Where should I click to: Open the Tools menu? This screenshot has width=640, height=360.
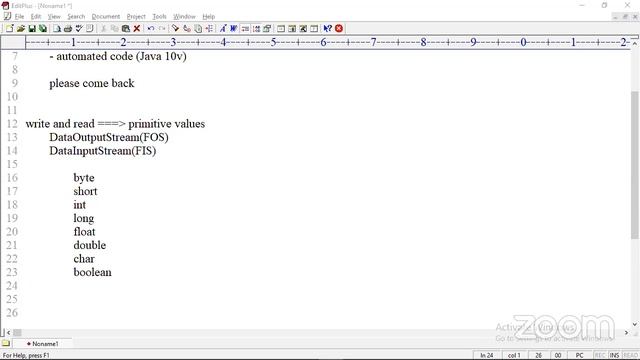[x=159, y=16]
